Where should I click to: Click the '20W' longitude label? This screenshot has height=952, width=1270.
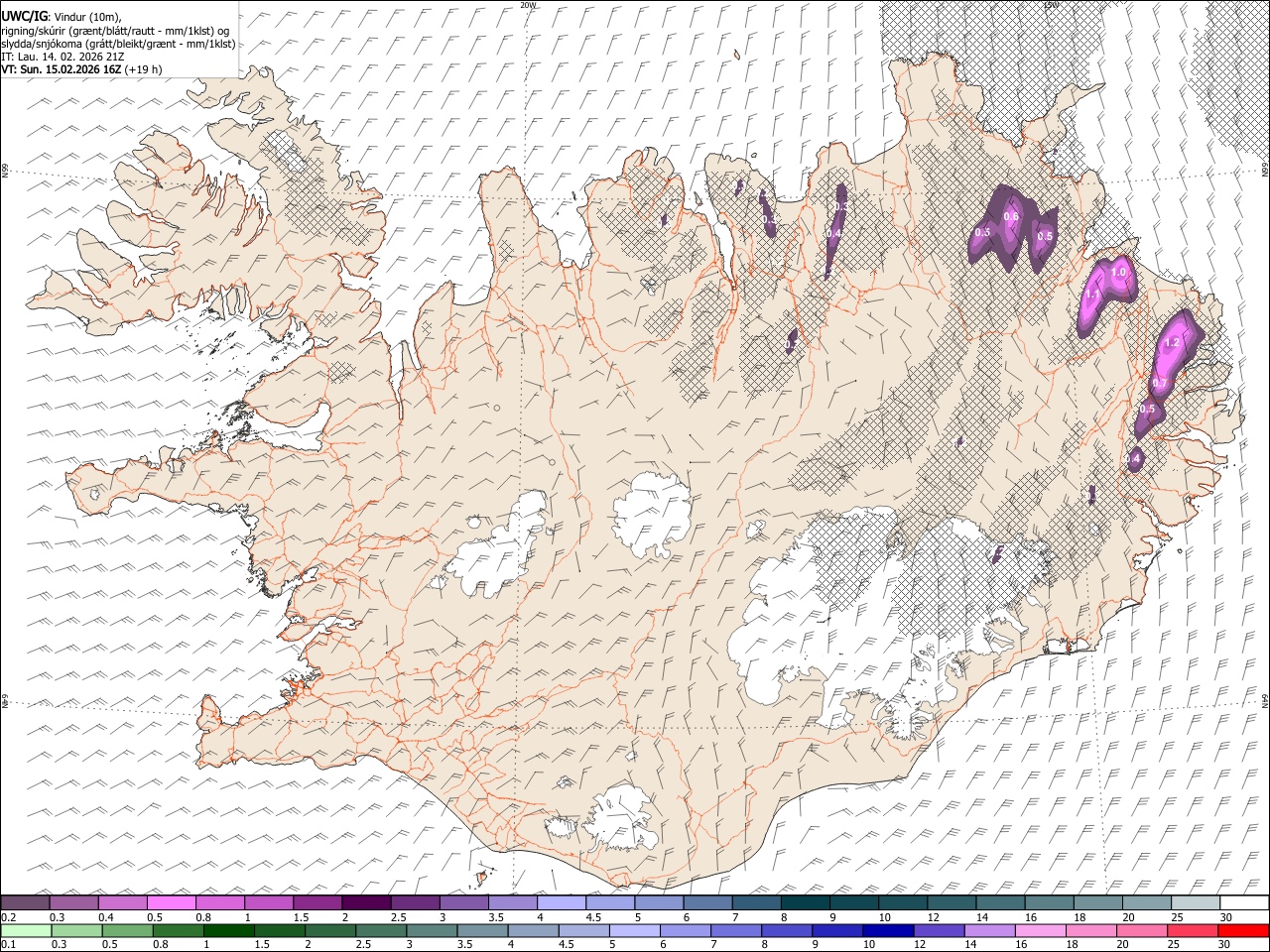528,5
